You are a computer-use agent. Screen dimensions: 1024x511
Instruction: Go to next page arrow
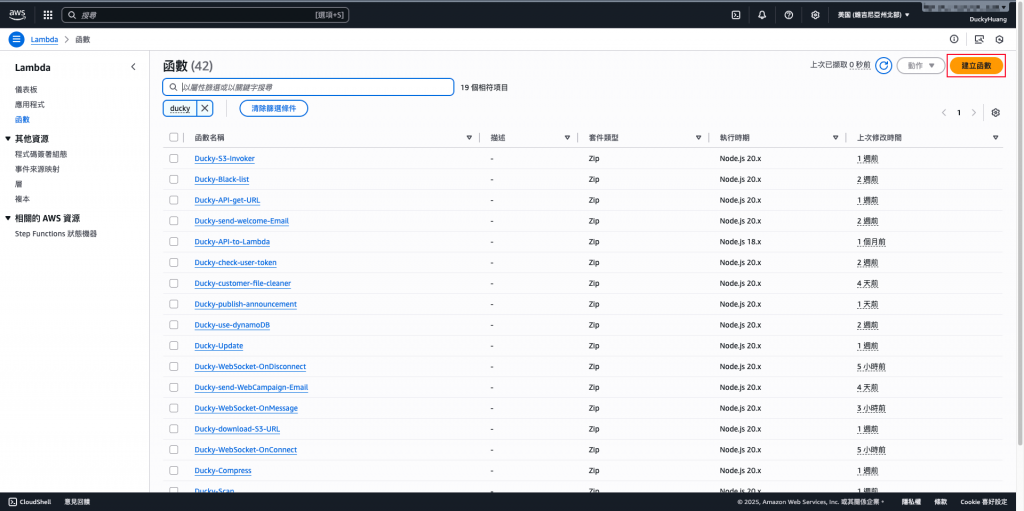pyautogui.click(x=974, y=112)
